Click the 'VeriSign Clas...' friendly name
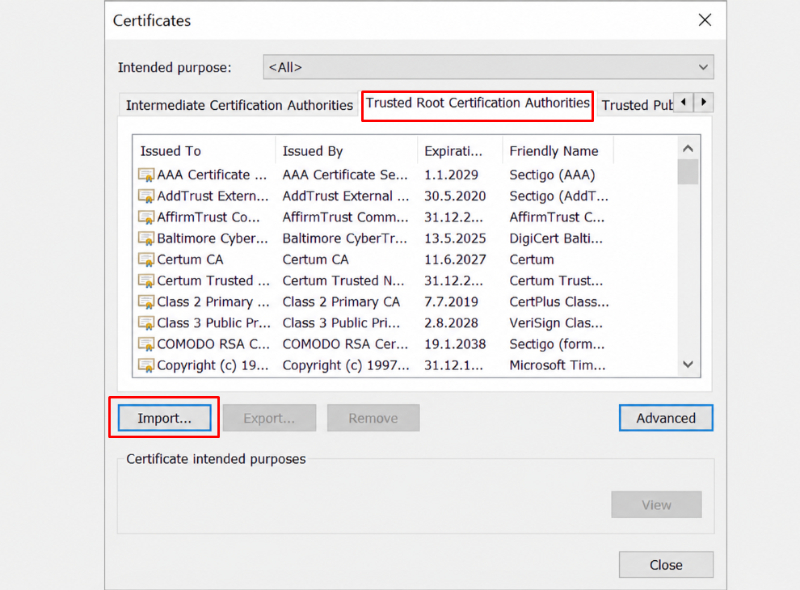 coord(556,324)
